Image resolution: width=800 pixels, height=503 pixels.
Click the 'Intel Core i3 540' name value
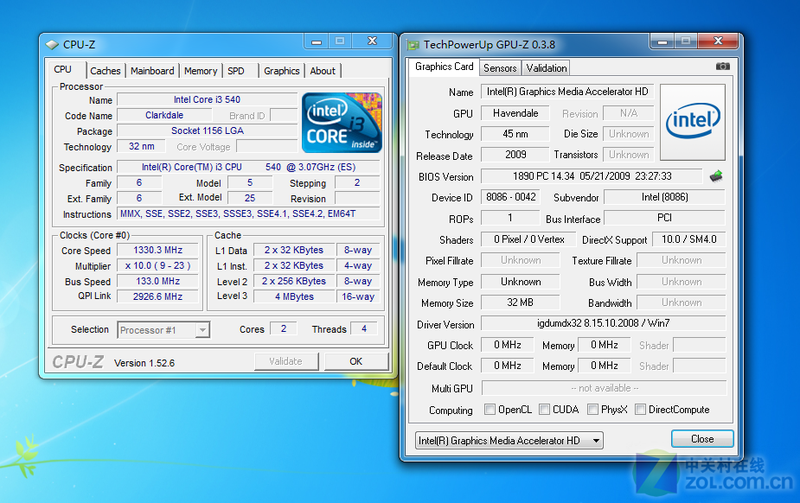[207, 99]
